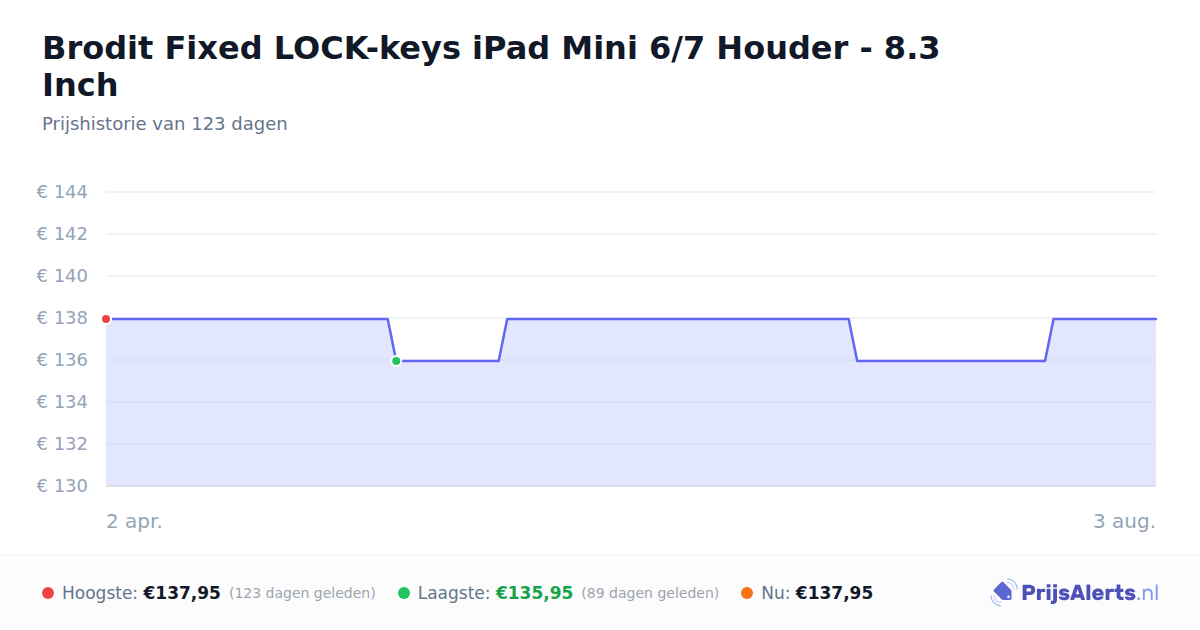The image size is (1200, 630).
Task: Click the red dot beside Hoogste legend
Action: pyautogui.click(x=48, y=593)
